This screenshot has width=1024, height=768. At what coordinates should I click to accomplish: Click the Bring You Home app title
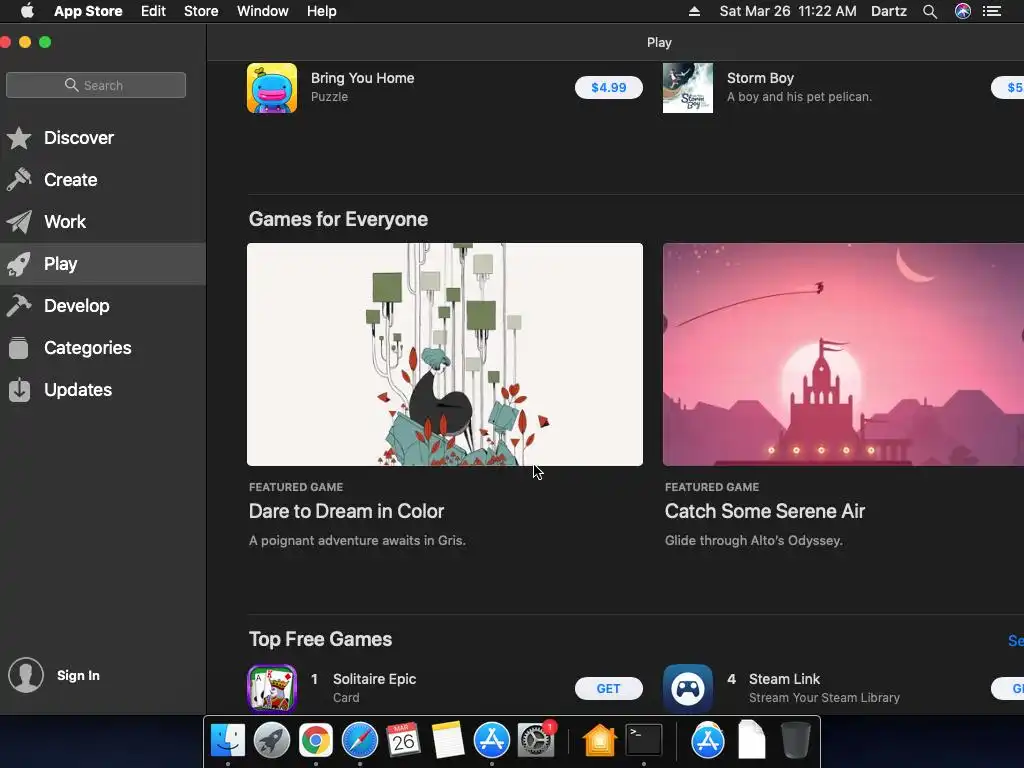pos(362,78)
